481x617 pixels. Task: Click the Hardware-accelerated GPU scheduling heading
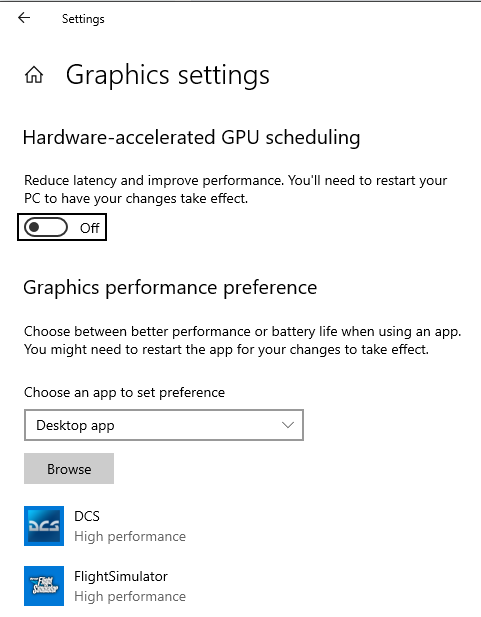pos(191,138)
